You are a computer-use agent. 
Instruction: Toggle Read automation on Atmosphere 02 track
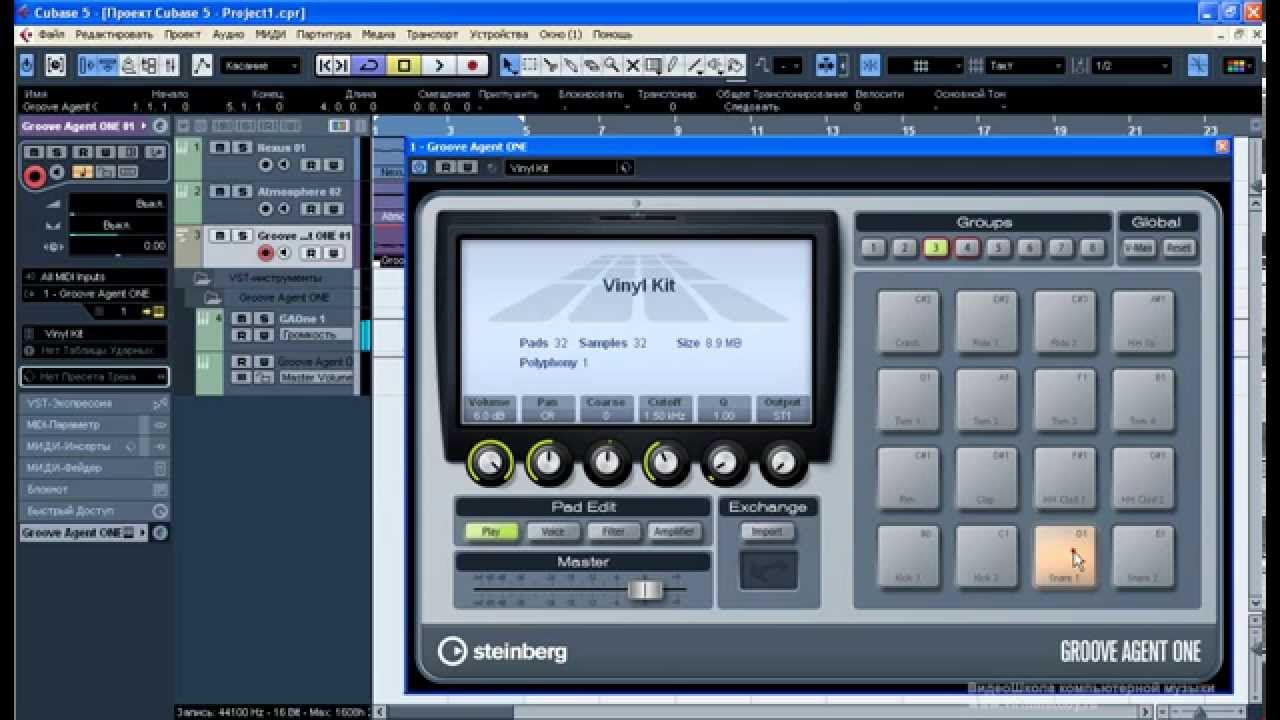[x=311, y=209]
